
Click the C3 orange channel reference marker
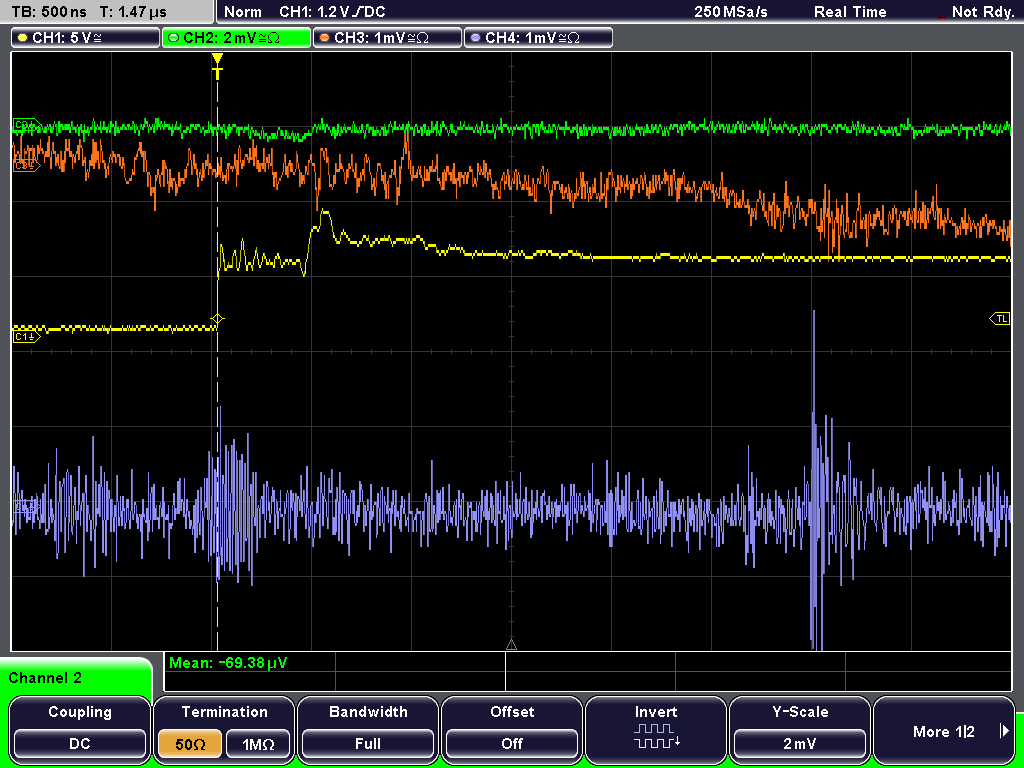click(x=26, y=166)
